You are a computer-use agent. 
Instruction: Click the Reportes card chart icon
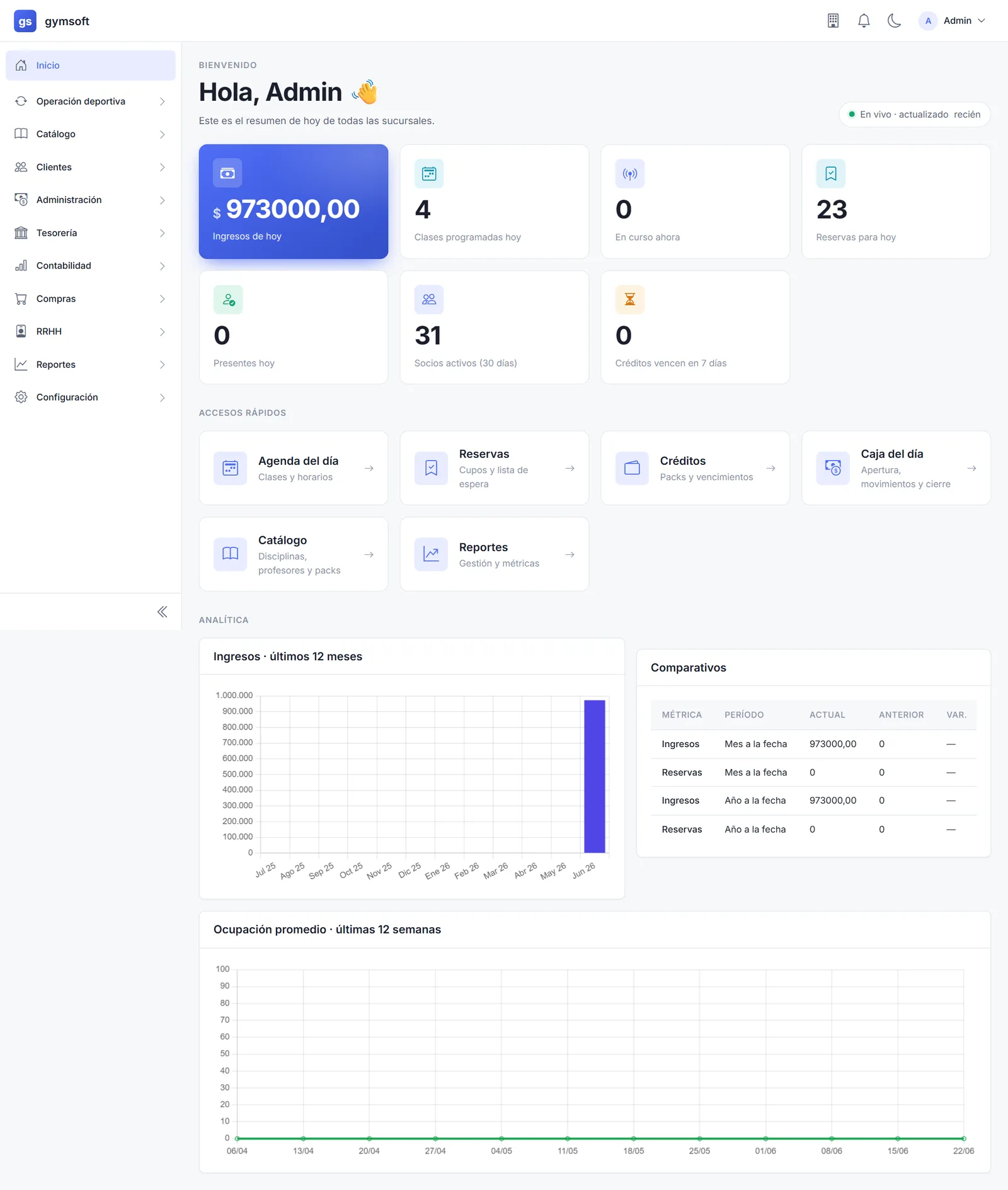point(431,554)
